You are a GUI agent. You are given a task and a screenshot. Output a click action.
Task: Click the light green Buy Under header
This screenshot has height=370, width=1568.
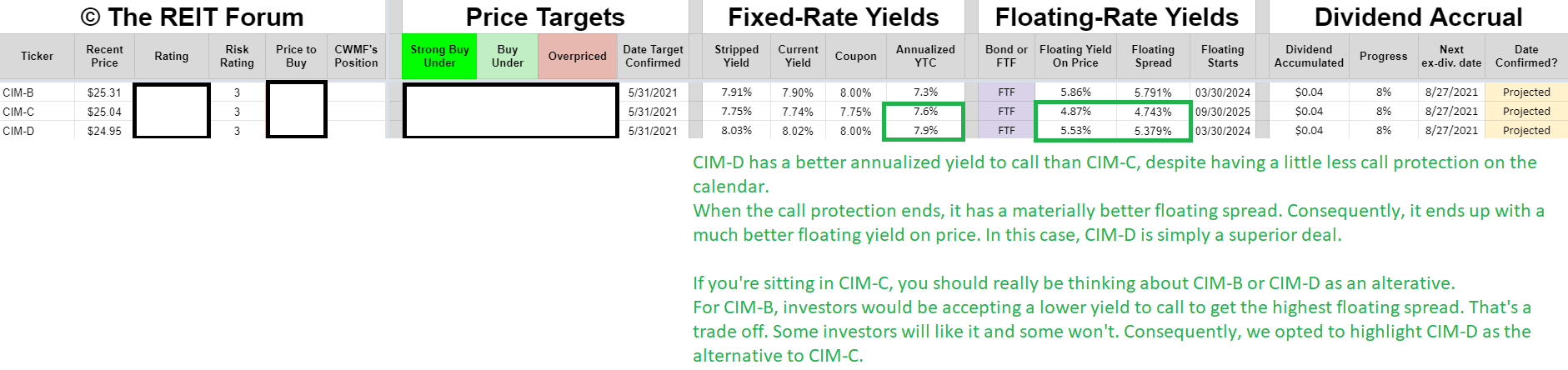point(507,56)
